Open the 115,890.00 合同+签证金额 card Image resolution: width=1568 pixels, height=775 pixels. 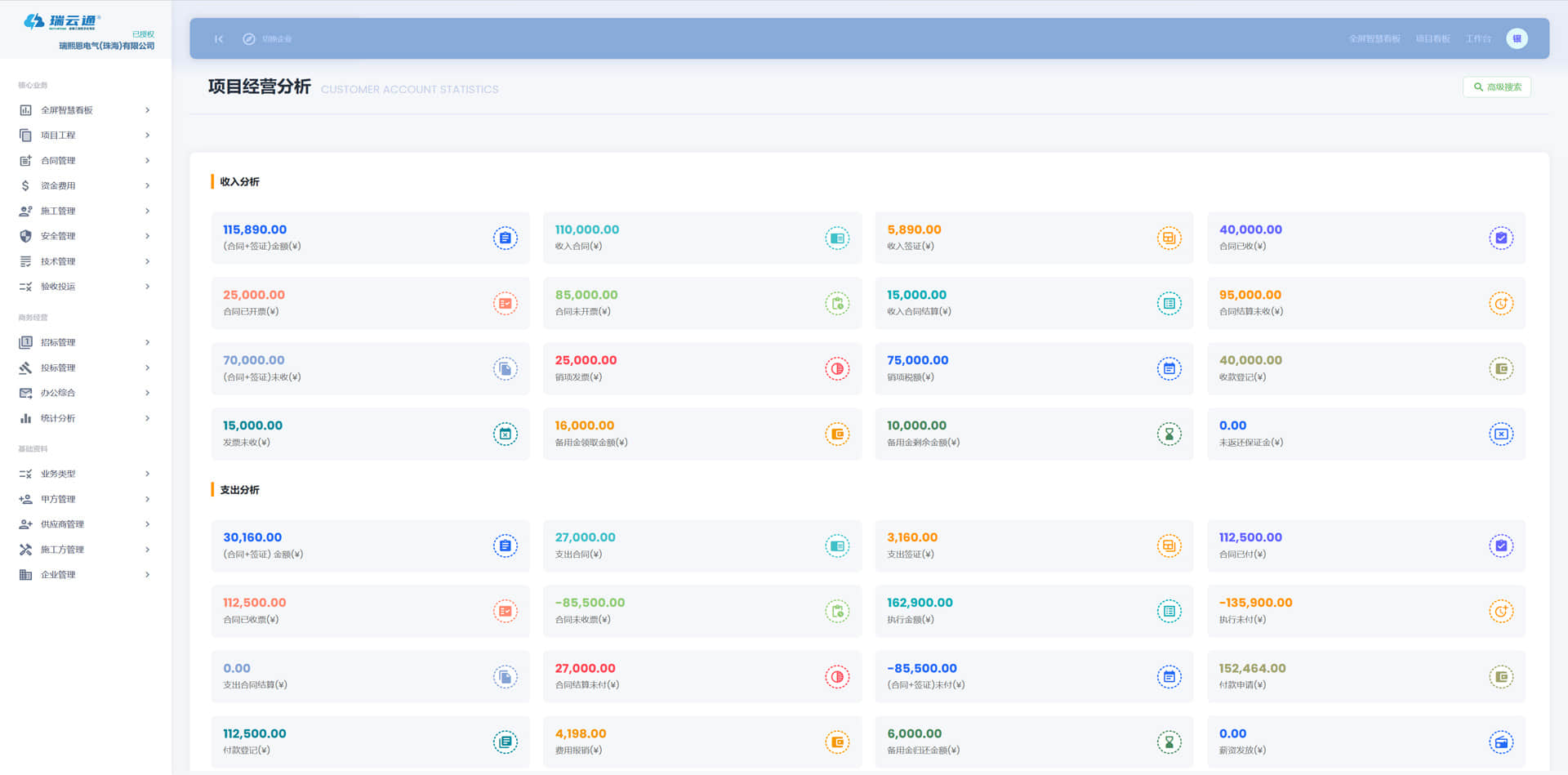[x=370, y=238]
